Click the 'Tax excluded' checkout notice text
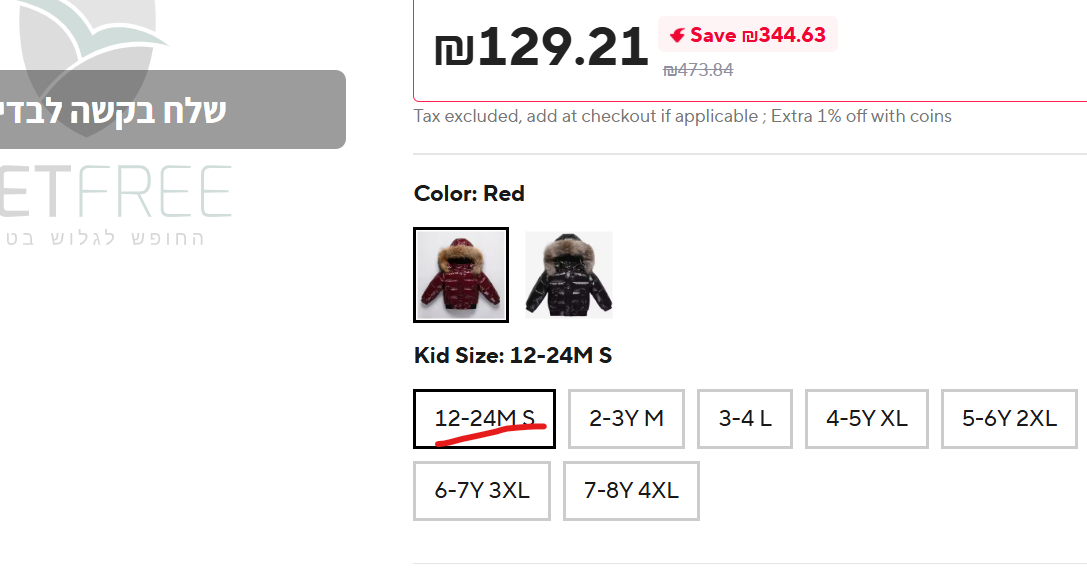1087x580 pixels. (682, 116)
